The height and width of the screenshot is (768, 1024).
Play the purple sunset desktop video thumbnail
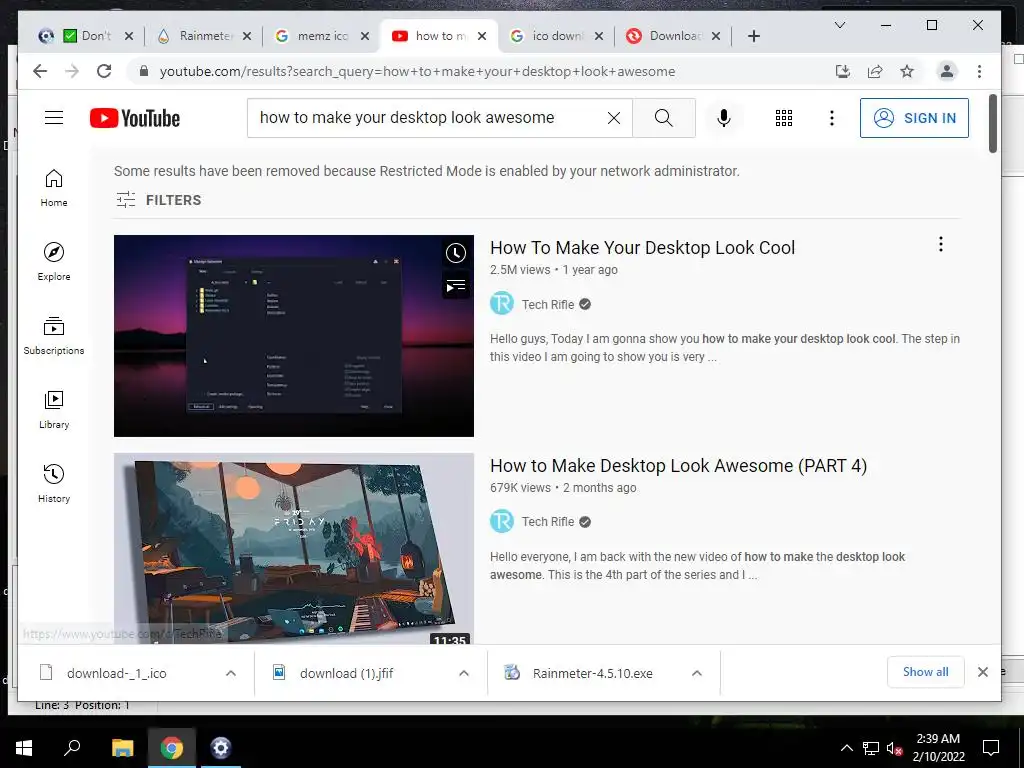click(x=293, y=336)
